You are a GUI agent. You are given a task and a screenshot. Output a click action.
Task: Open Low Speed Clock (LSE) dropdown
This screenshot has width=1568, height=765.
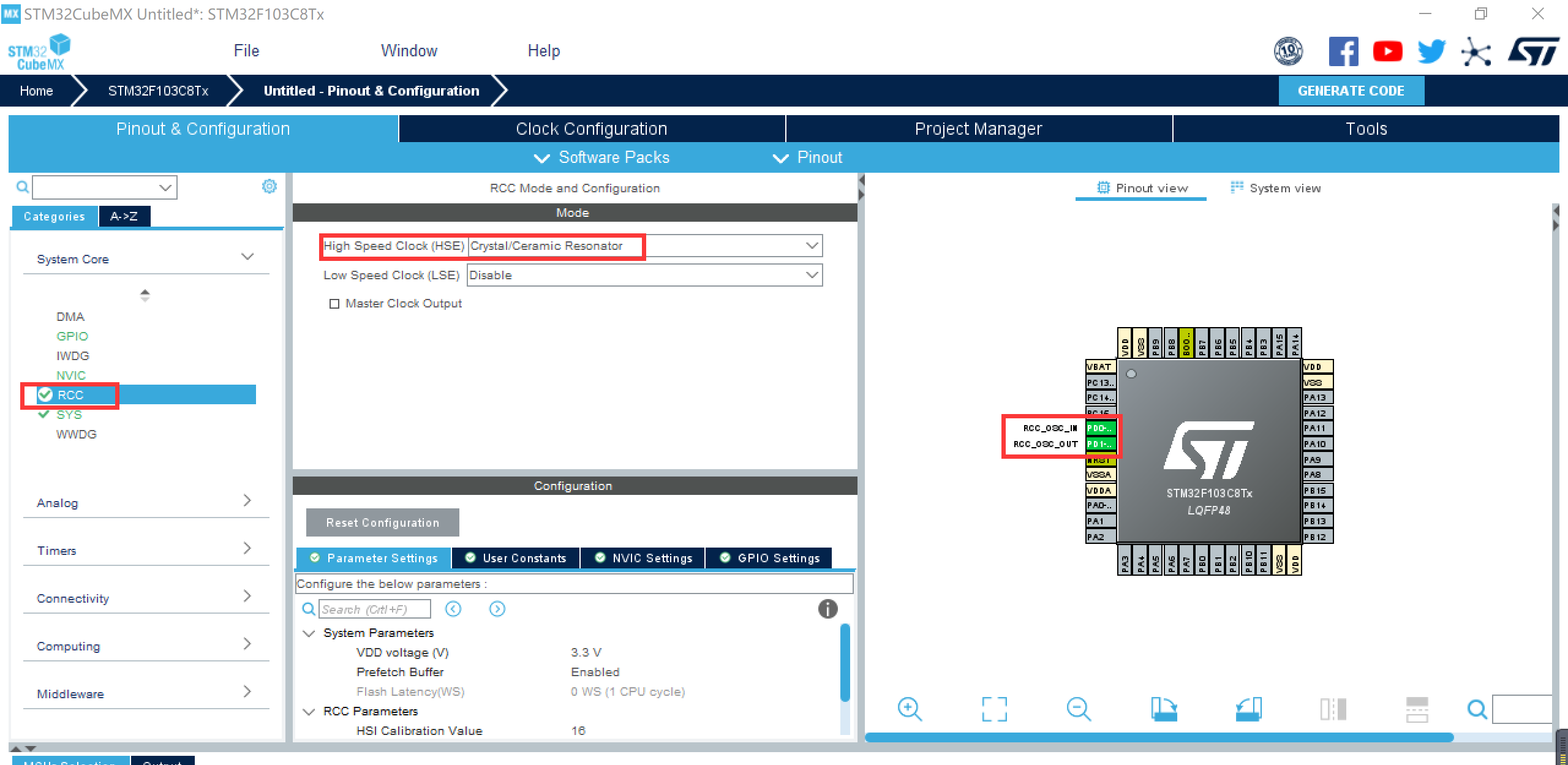(812, 275)
